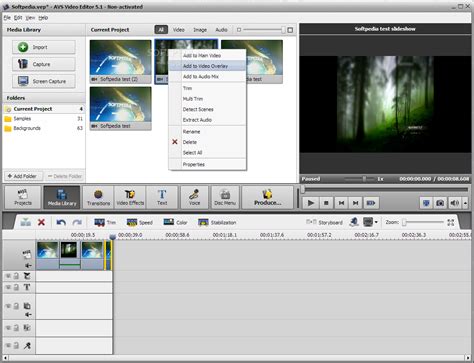474x363 pixels.
Task: Jump to previous frame
Action: 341,203
